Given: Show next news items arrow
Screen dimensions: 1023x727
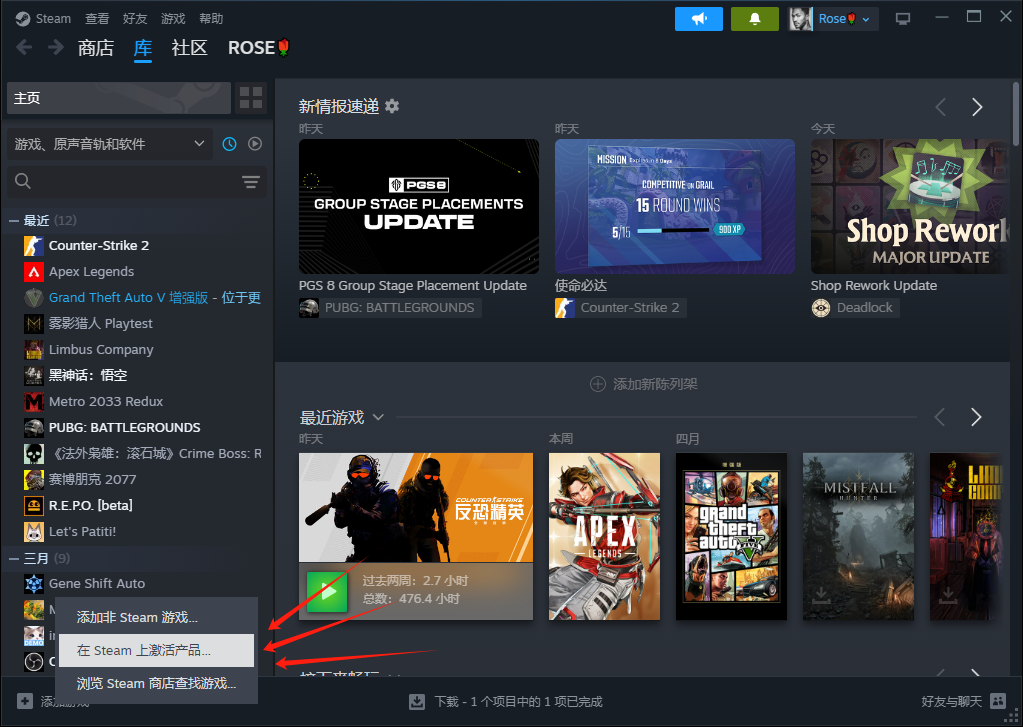Looking at the screenshot, I should pos(977,107).
